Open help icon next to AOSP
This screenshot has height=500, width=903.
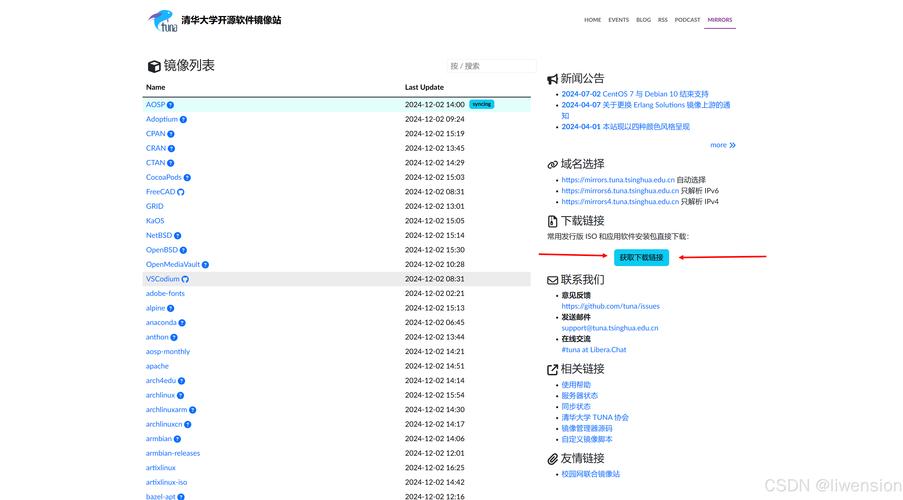pos(170,105)
